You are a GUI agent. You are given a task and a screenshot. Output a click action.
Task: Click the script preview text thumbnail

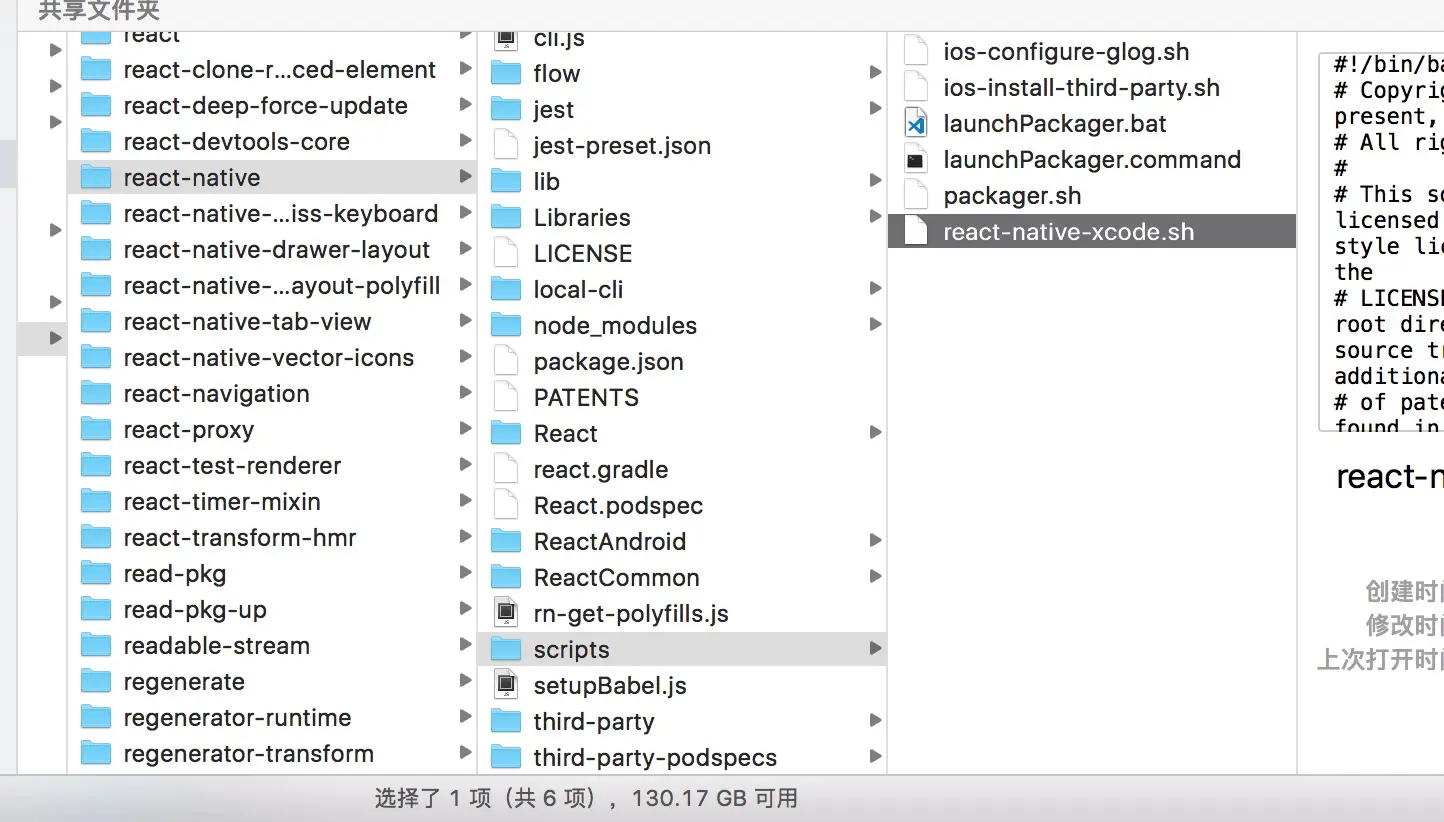1382,242
